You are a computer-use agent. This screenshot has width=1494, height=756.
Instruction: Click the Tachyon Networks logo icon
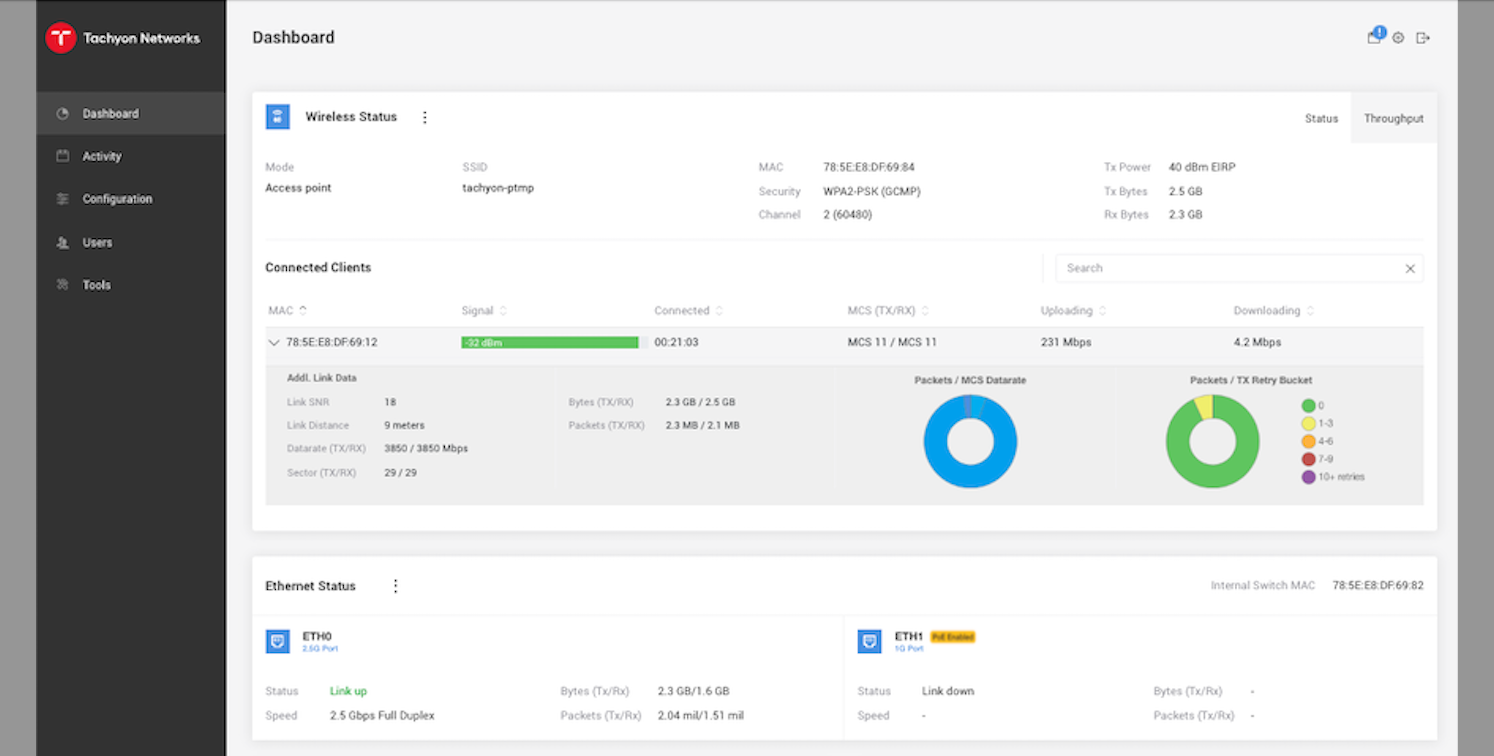point(61,38)
